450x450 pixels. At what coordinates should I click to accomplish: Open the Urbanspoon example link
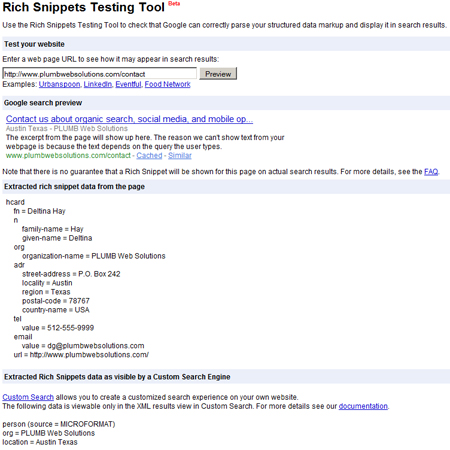[x=59, y=84]
